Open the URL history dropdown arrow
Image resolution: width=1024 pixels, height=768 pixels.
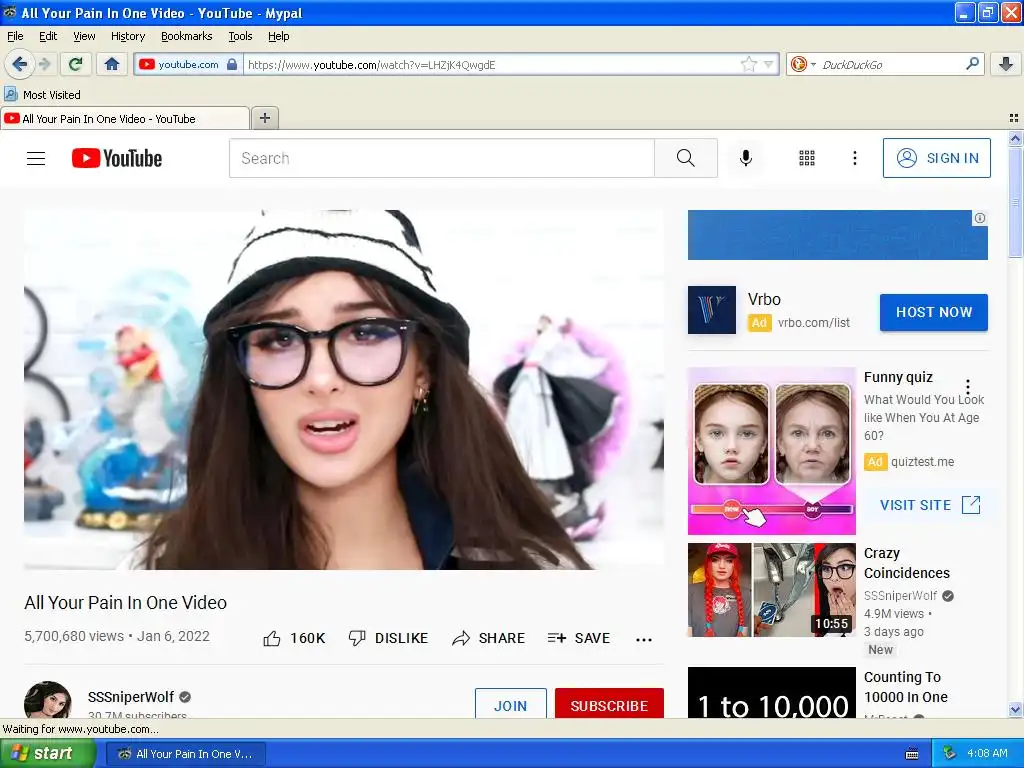769,64
